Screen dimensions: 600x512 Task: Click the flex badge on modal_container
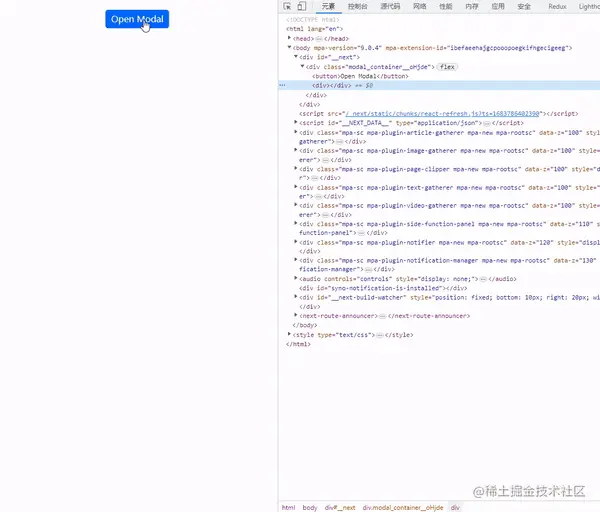(x=447, y=67)
